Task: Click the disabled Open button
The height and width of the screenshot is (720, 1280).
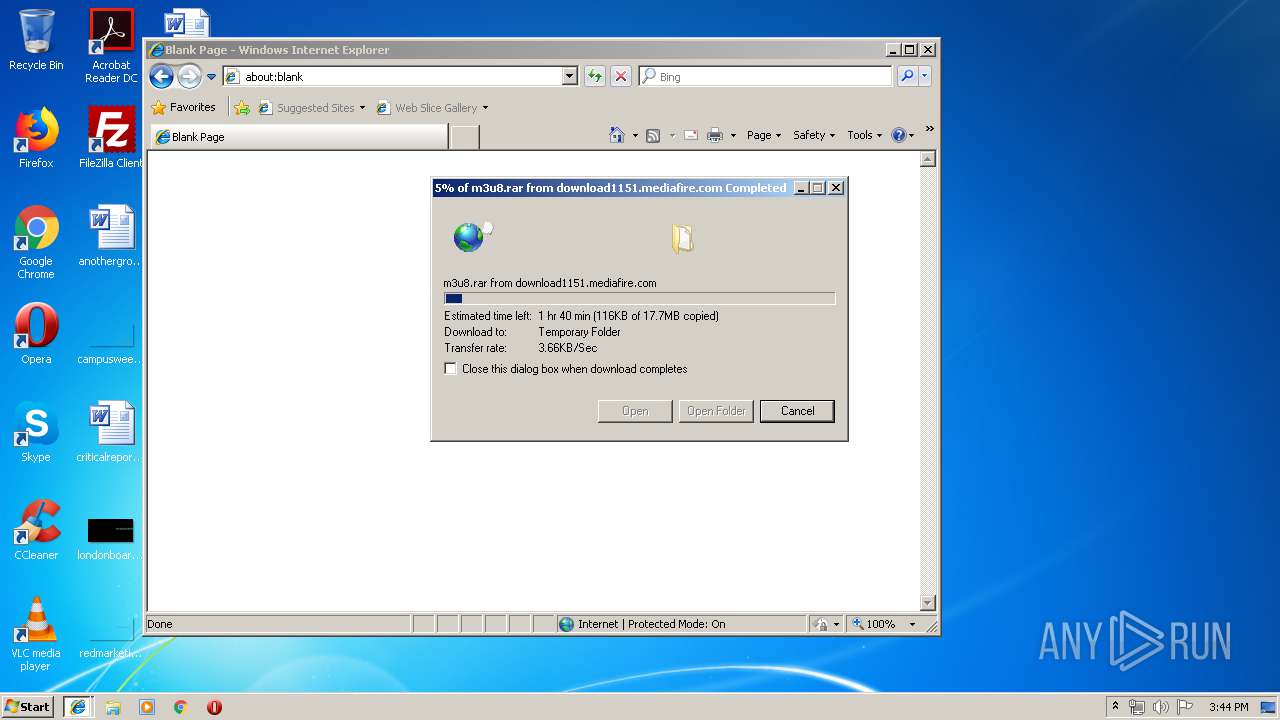Action: point(635,411)
